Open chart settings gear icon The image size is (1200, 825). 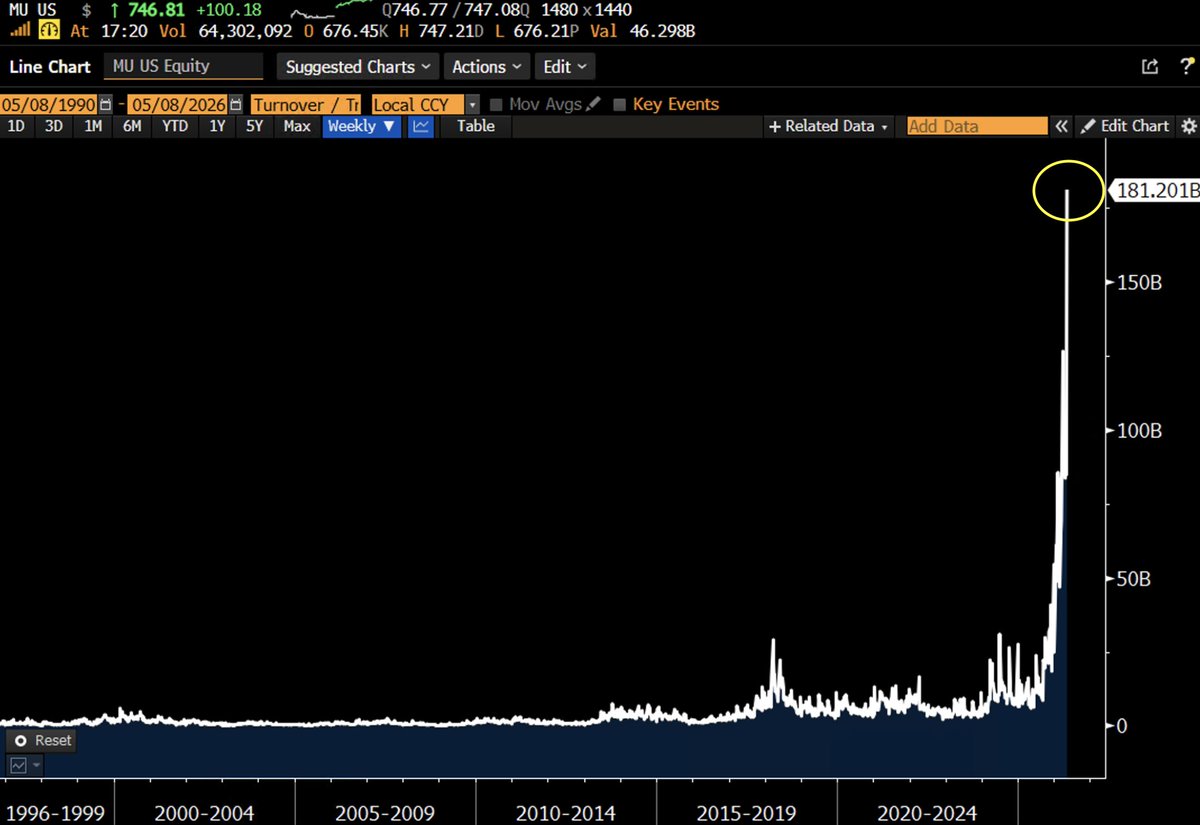(1188, 126)
